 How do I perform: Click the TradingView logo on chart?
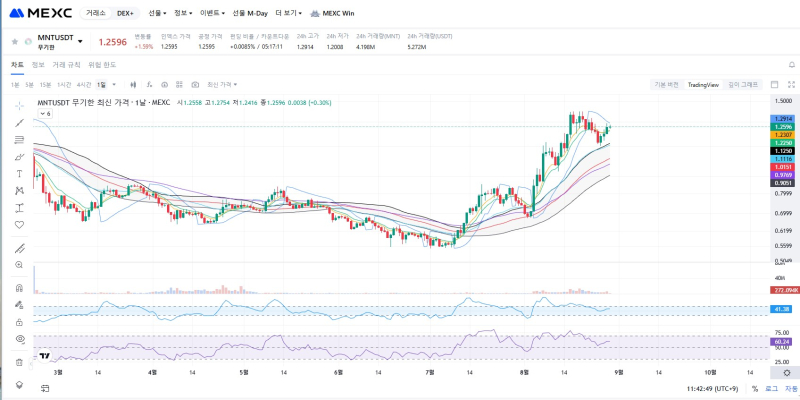pos(44,356)
